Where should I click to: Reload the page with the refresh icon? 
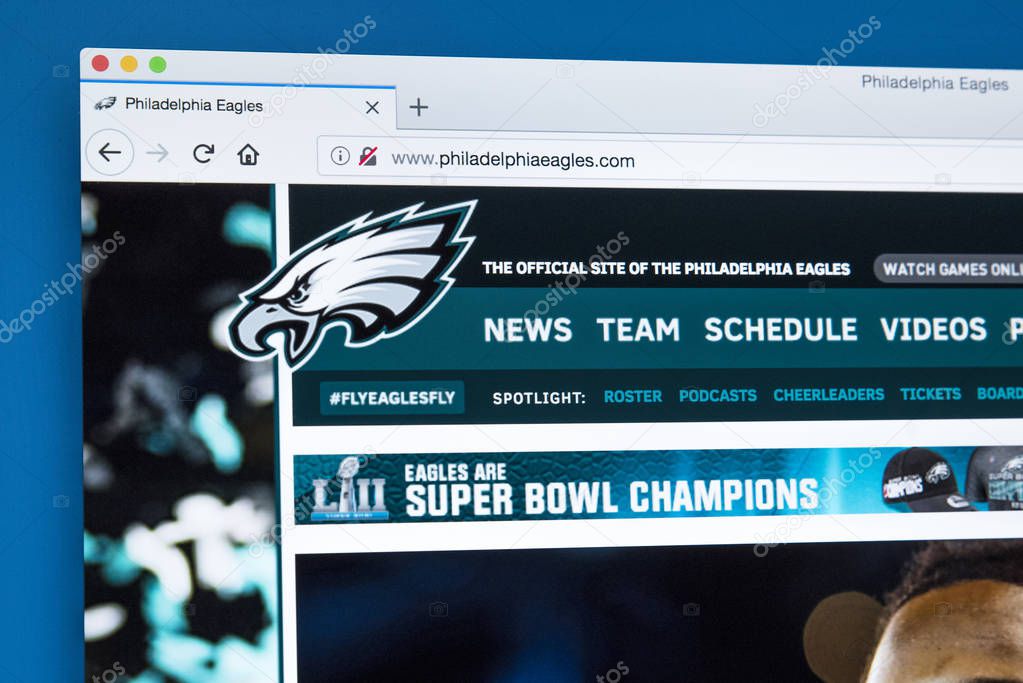pyautogui.click(x=204, y=153)
